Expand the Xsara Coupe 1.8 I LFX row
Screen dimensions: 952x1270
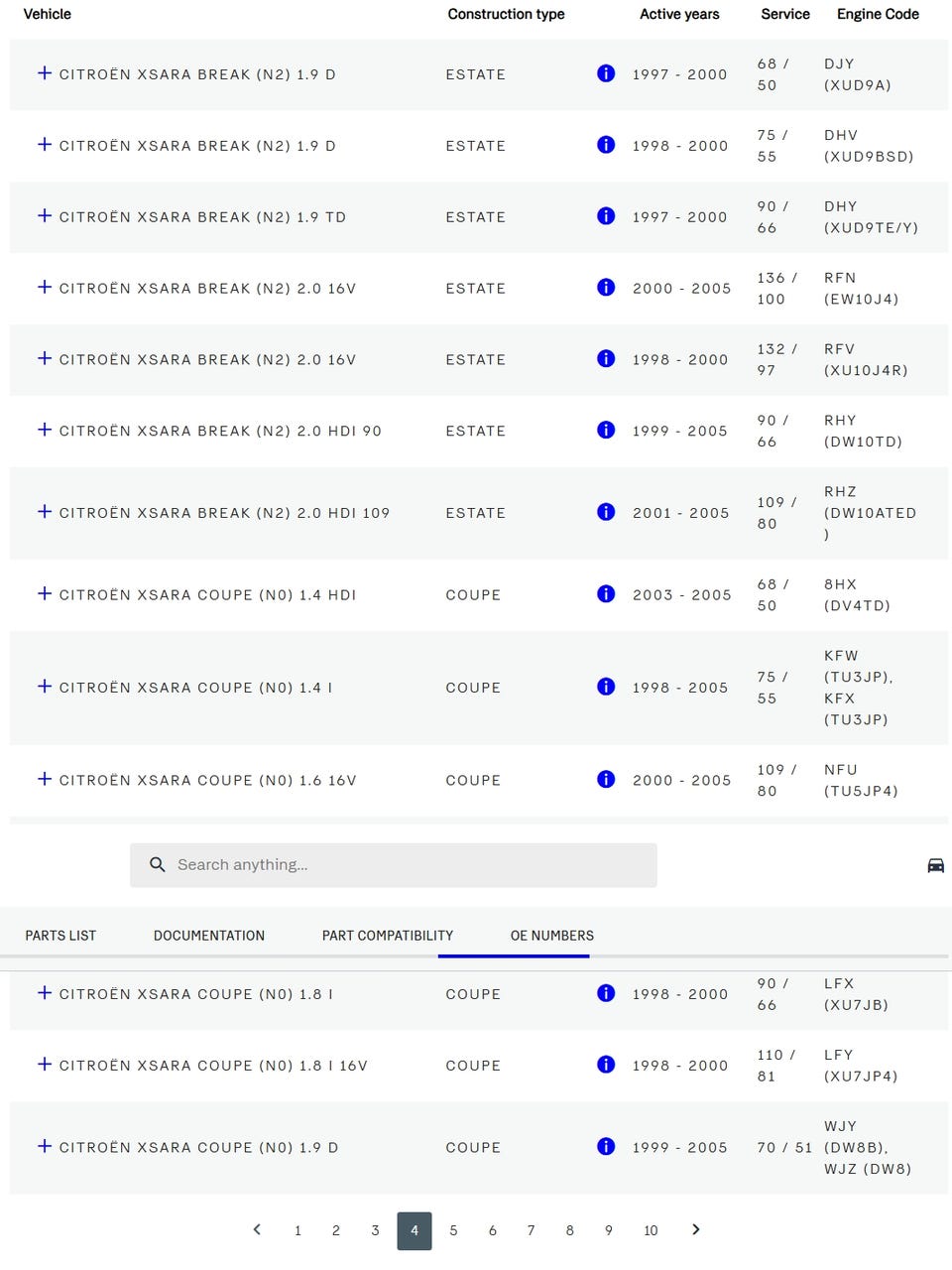45,993
